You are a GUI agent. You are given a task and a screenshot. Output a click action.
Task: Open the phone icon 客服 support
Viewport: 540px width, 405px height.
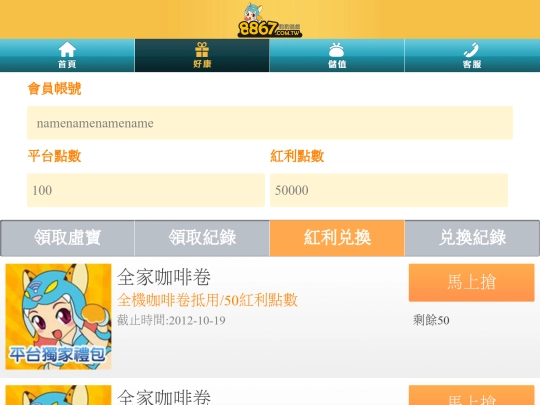pyautogui.click(x=472, y=55)
